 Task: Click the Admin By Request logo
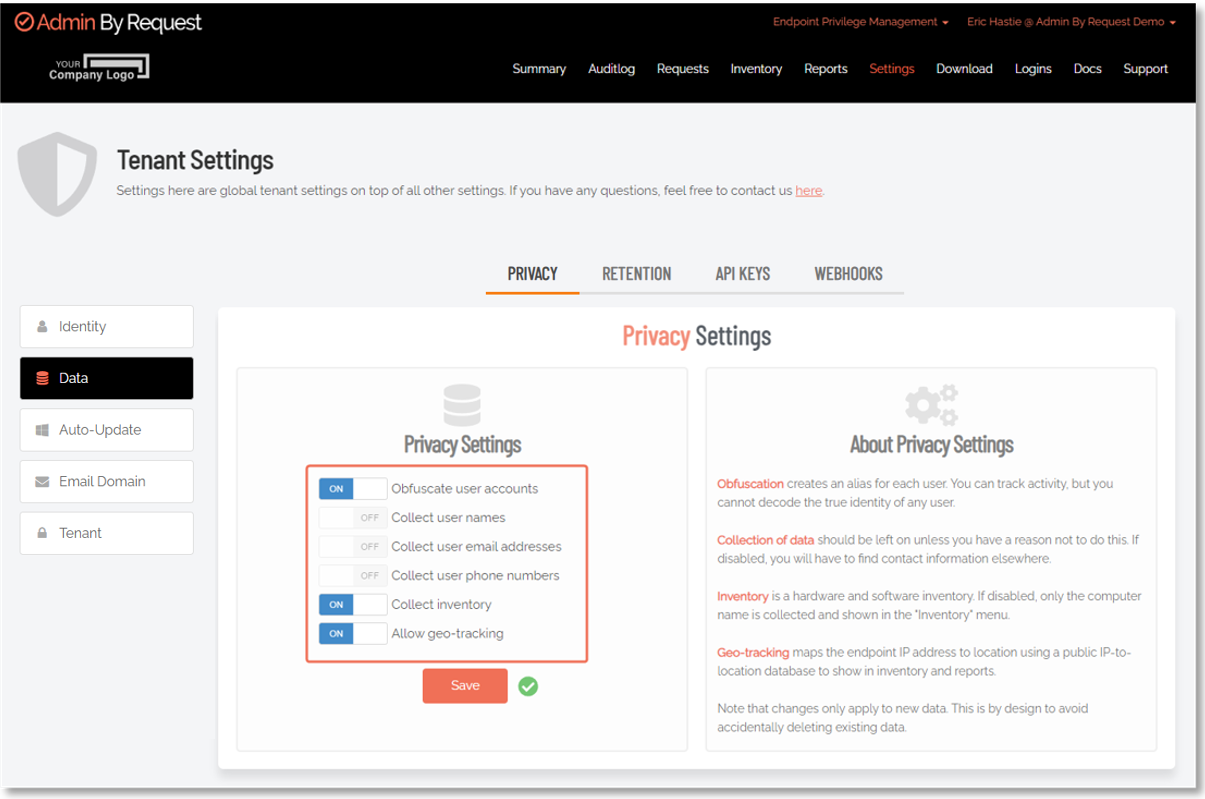pos(108,23)
